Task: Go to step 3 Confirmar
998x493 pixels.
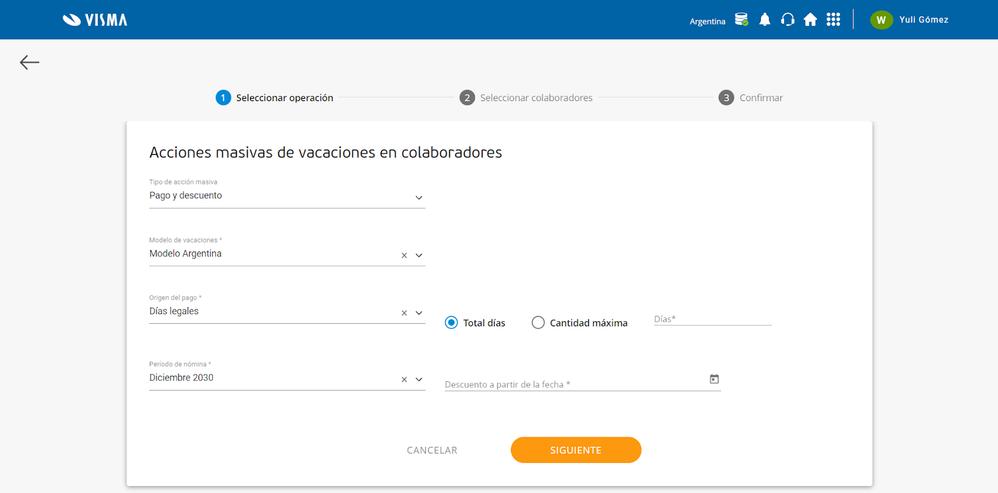Action: pyautogui.click(x=751, y=98)
